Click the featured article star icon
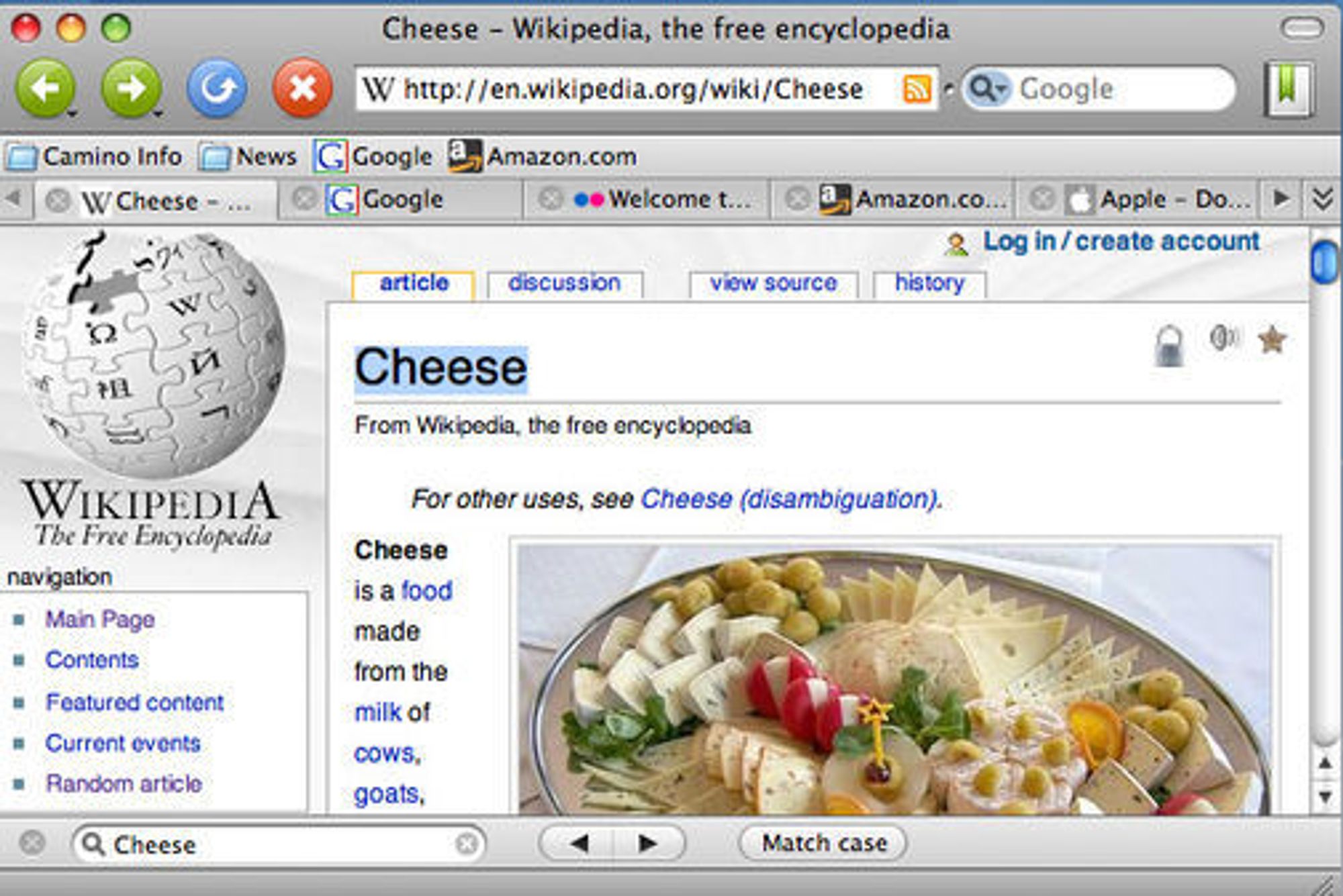1343x896 pixels. [1272, 340]
